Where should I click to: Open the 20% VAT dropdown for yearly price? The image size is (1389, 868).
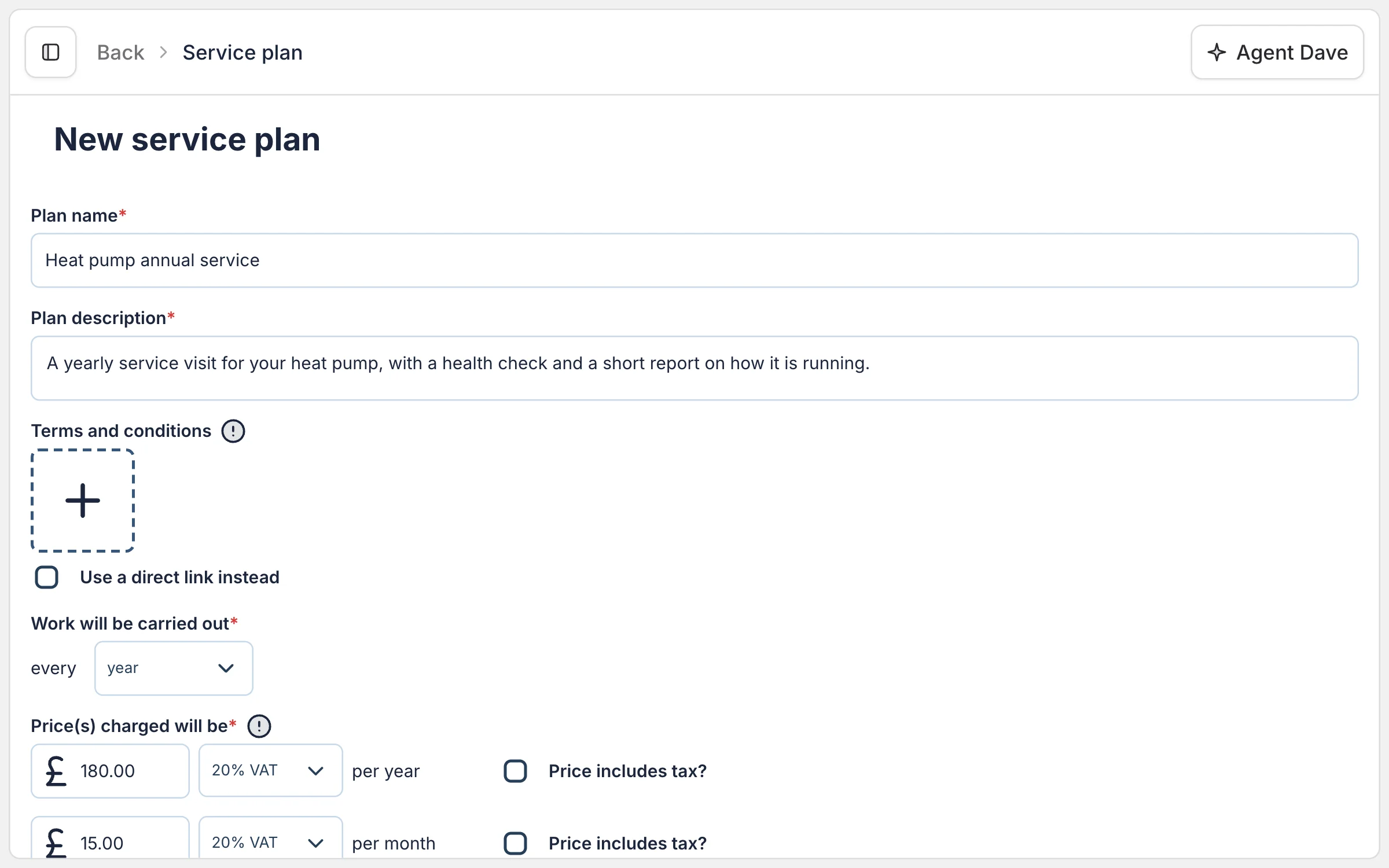click(x=270, y=771)
